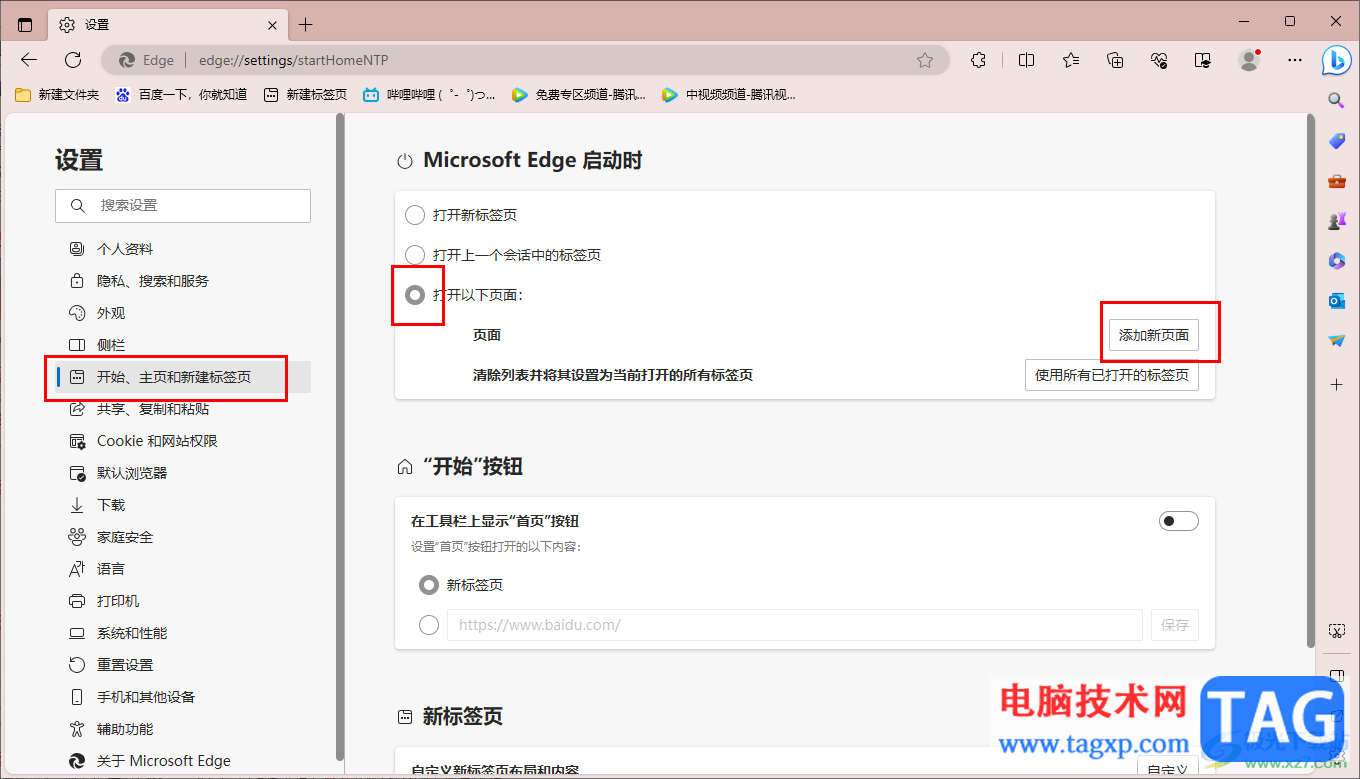Click 添加新页面 button
This screenshot has height=779, width=1360.
tap(1154, 335)
